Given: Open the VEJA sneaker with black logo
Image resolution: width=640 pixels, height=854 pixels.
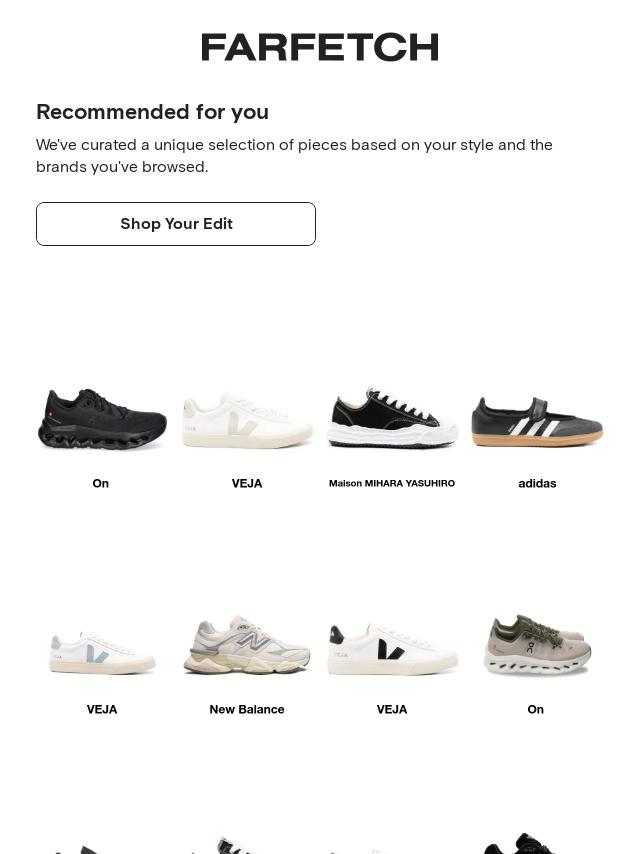Looking at the screenshot, I should click(x=392, y=650).
